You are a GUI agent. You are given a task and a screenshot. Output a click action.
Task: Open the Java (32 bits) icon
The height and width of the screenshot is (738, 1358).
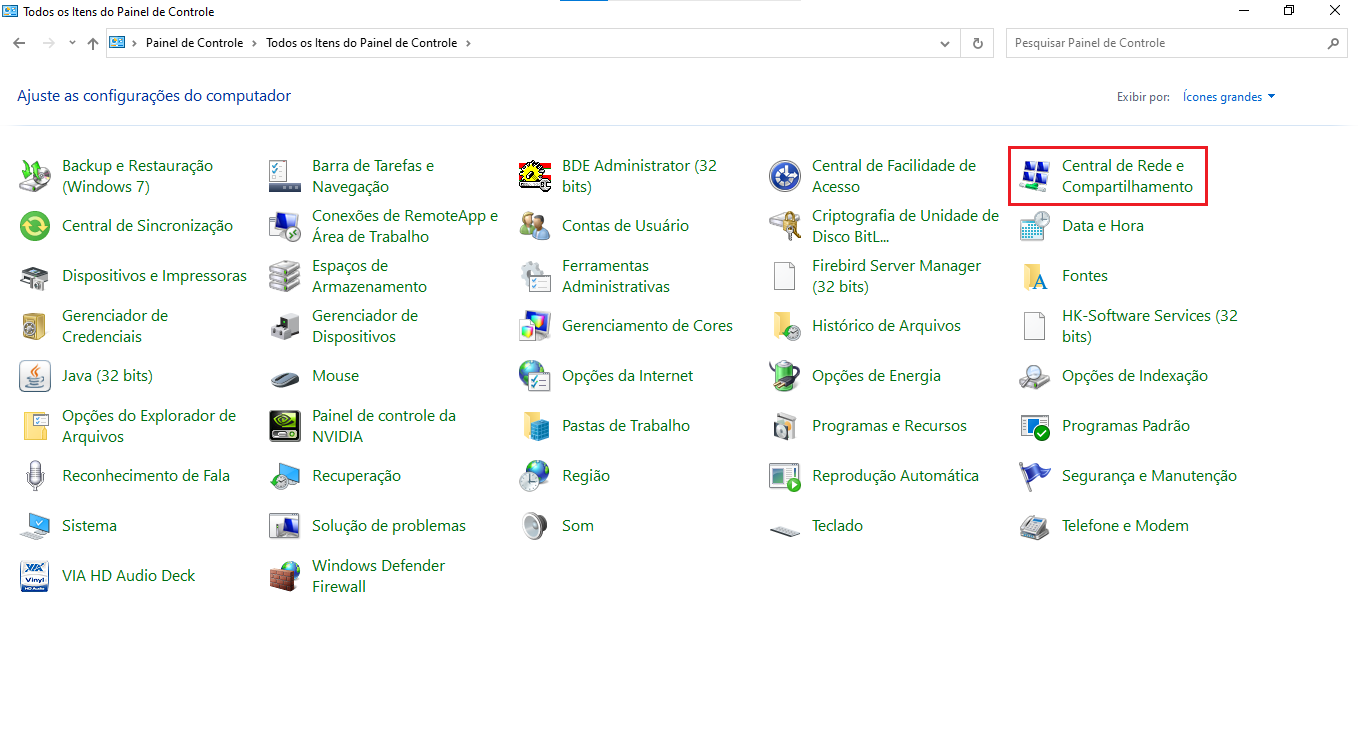point(35,376)
